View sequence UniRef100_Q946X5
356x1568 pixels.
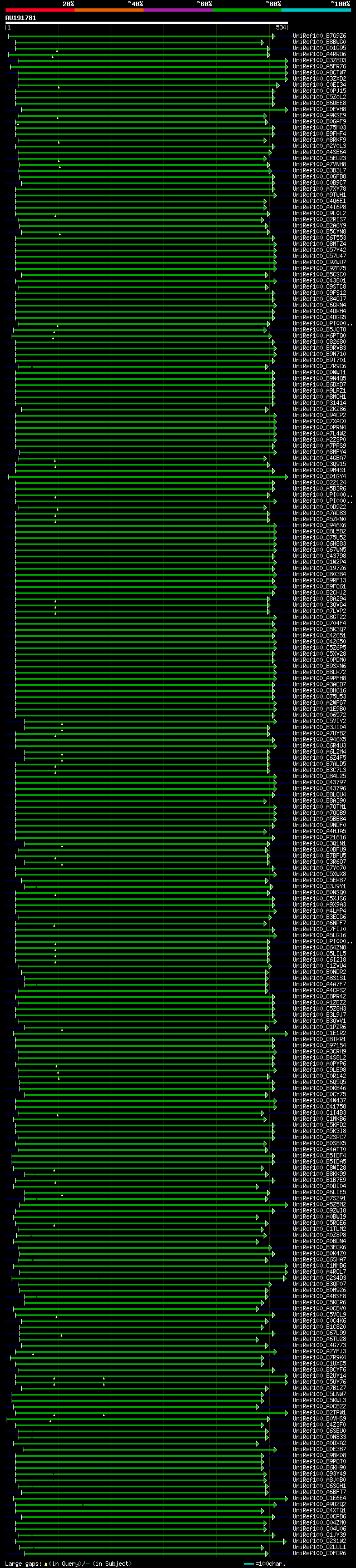319,740
